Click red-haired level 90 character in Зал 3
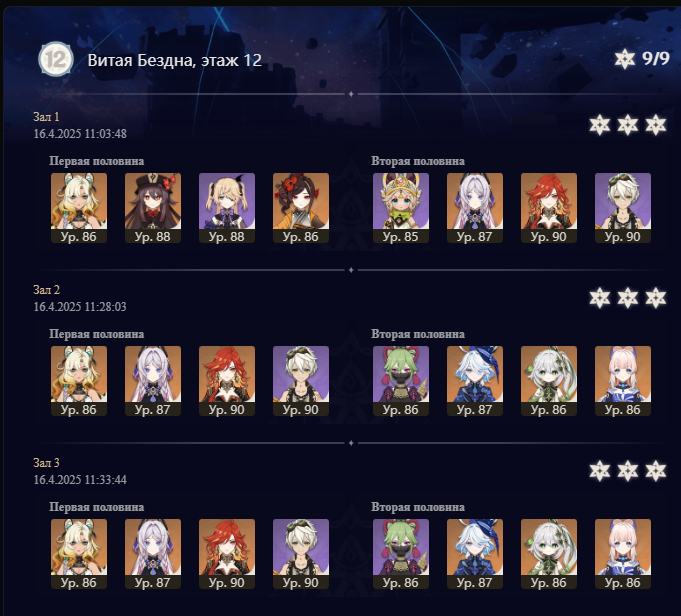Image resolution: width=681 pixels, height=616 pixels. click(227, 553)
